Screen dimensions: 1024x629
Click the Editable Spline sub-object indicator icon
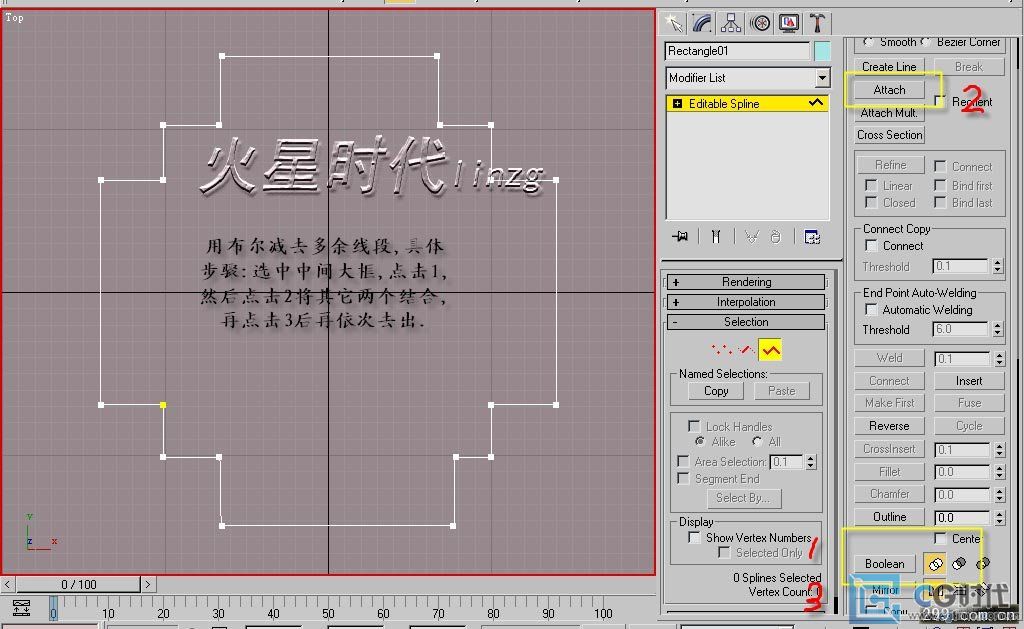pos(816,103)
